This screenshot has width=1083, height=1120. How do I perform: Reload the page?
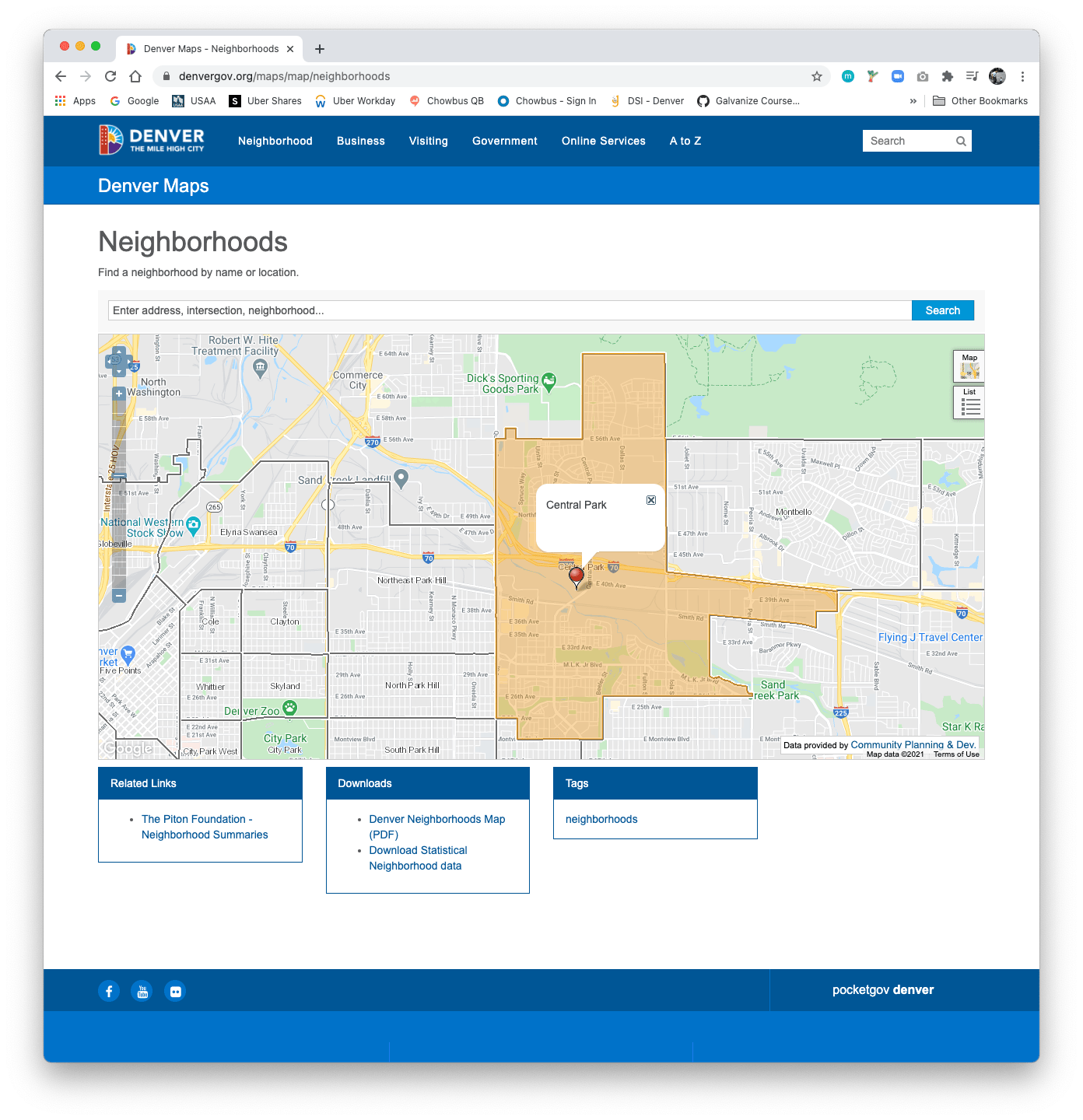[110, 76]
